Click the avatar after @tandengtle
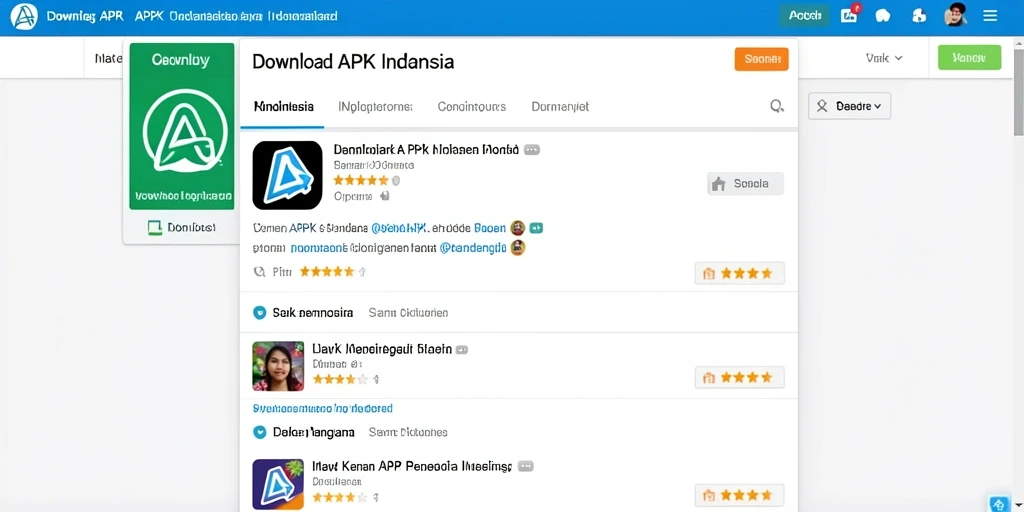 tap(518, 248)
